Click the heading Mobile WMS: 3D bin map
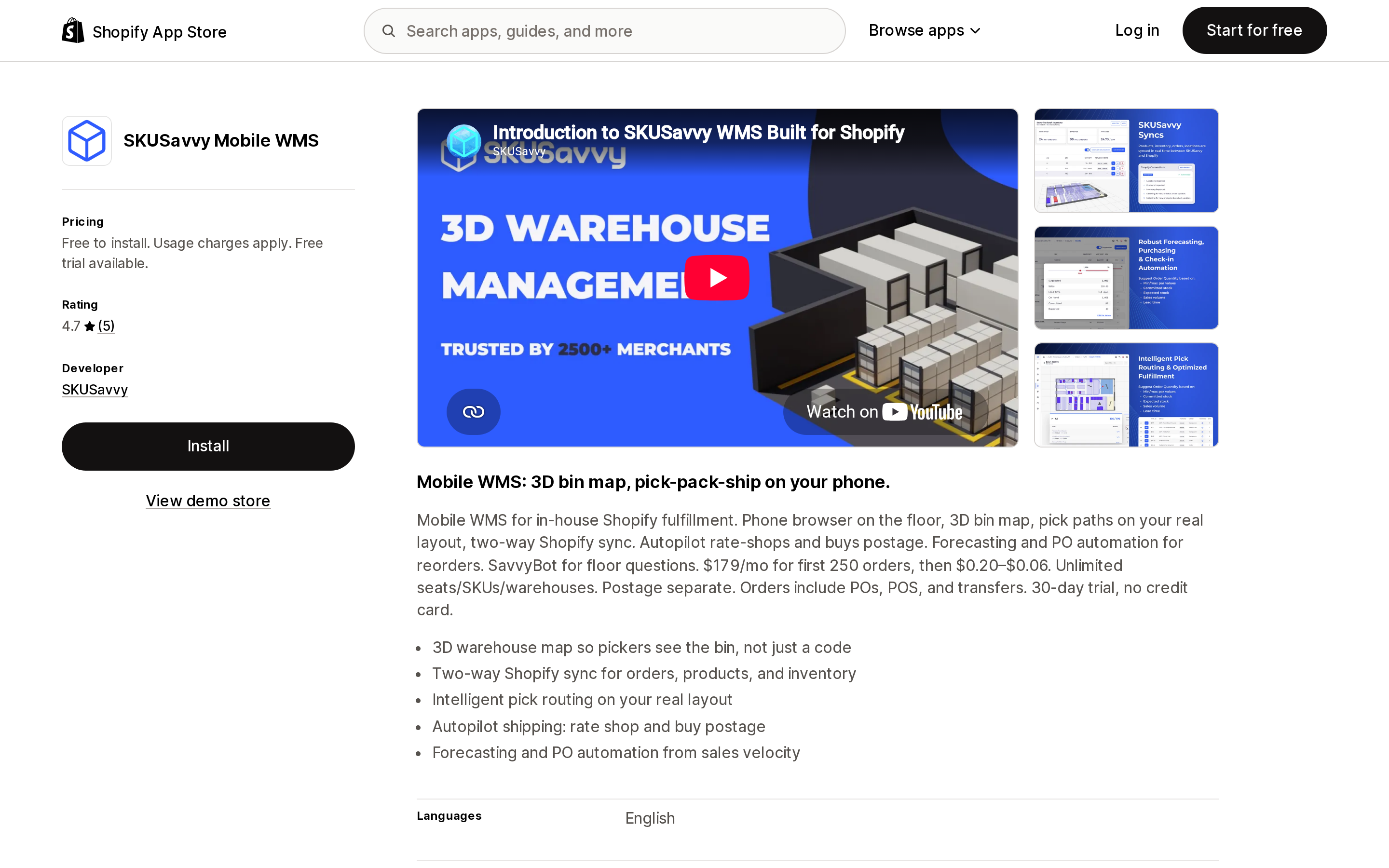The width and height of the screenshot is (1389, 868). click(x=653, y=482)
